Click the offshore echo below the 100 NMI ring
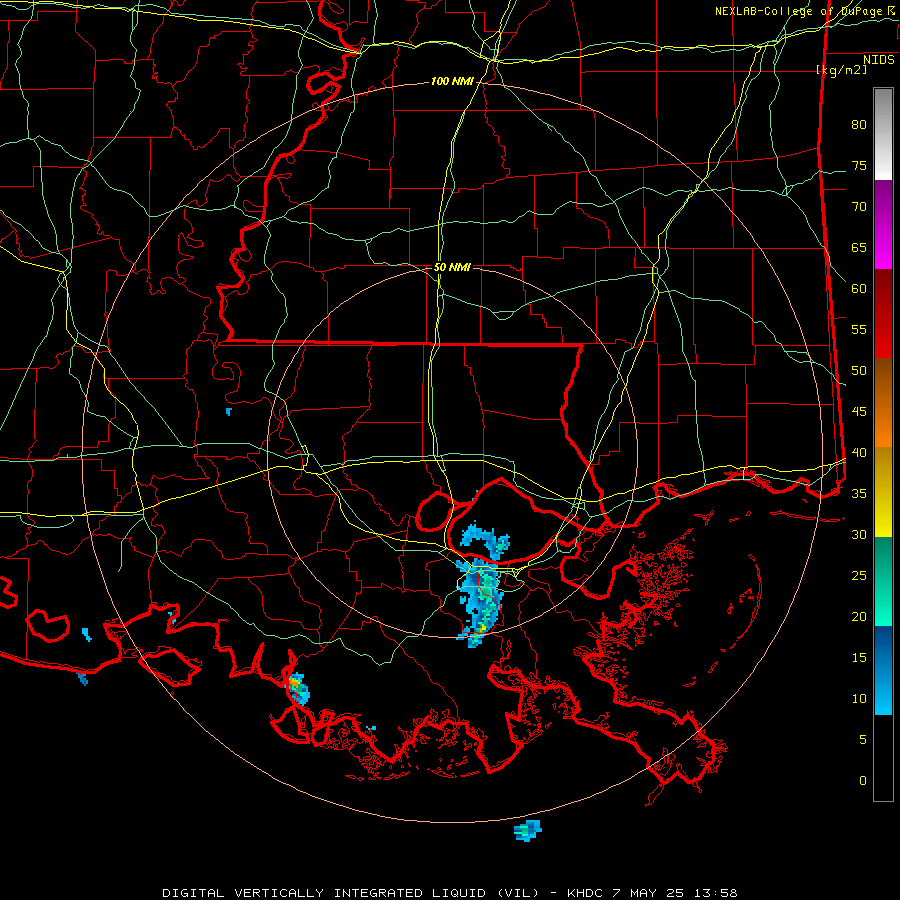The height and width of the screenshot is (900, 900). (x=527, y=831)
